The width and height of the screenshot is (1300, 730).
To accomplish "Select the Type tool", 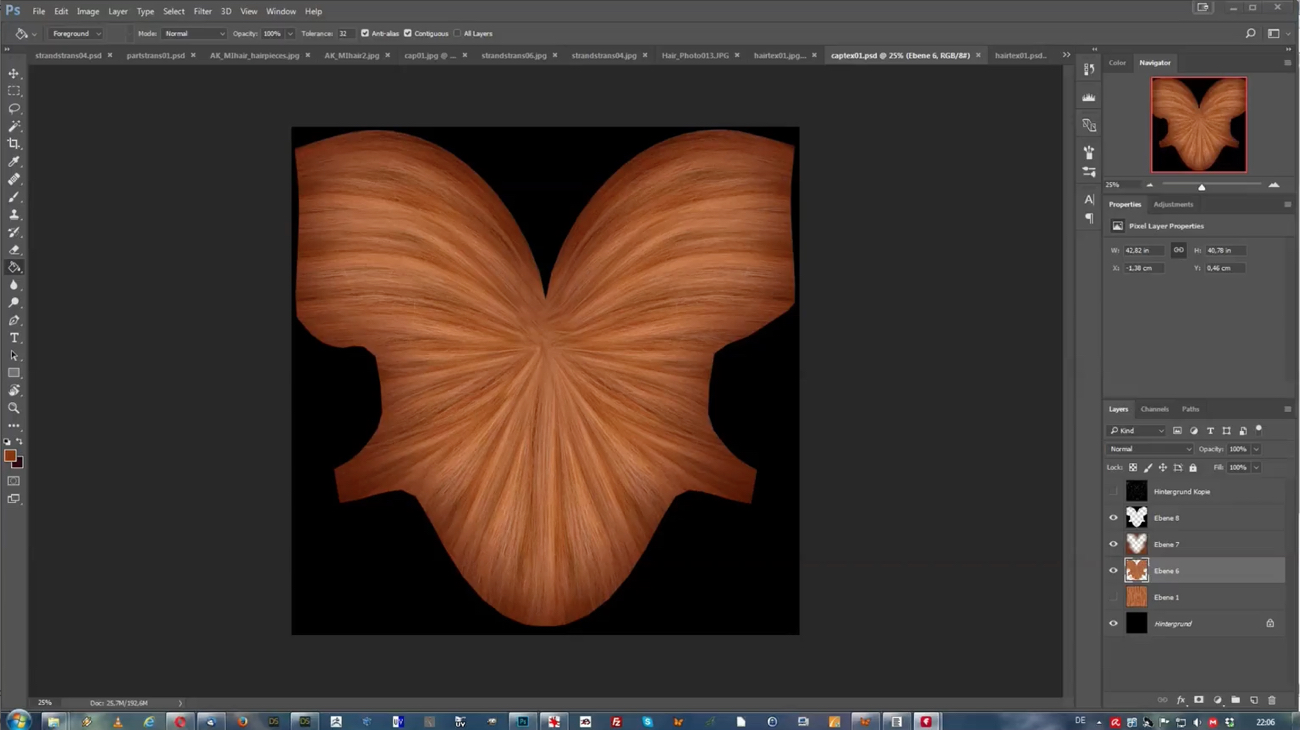I will click(14, 338).
